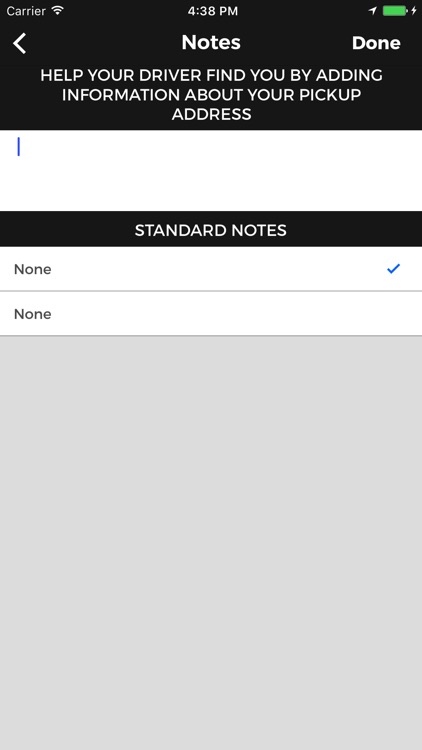Image resolution: width=422 pixels, height=750 pixels.
Task: Tap the charging bolt icon
Action: pos(414,11)
